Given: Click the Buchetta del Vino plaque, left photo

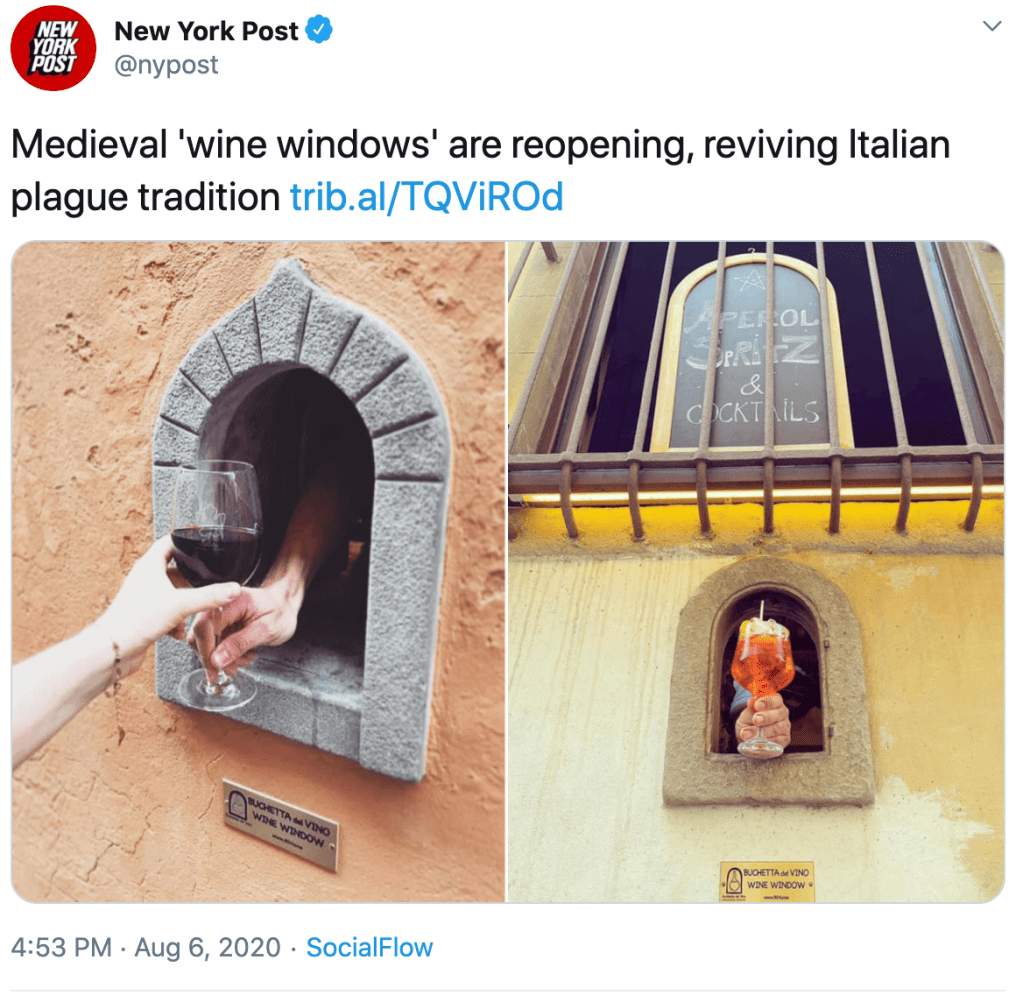Looking at the screenshot, I should 281,824.
